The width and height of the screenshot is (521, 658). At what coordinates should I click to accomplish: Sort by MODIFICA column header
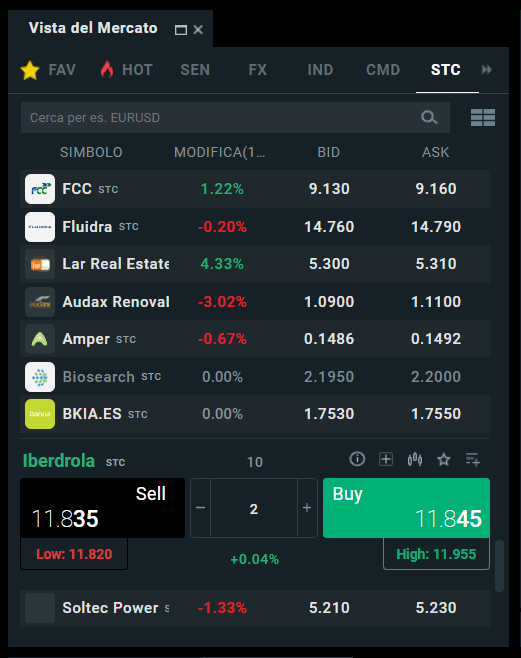(x=219, y=152)
